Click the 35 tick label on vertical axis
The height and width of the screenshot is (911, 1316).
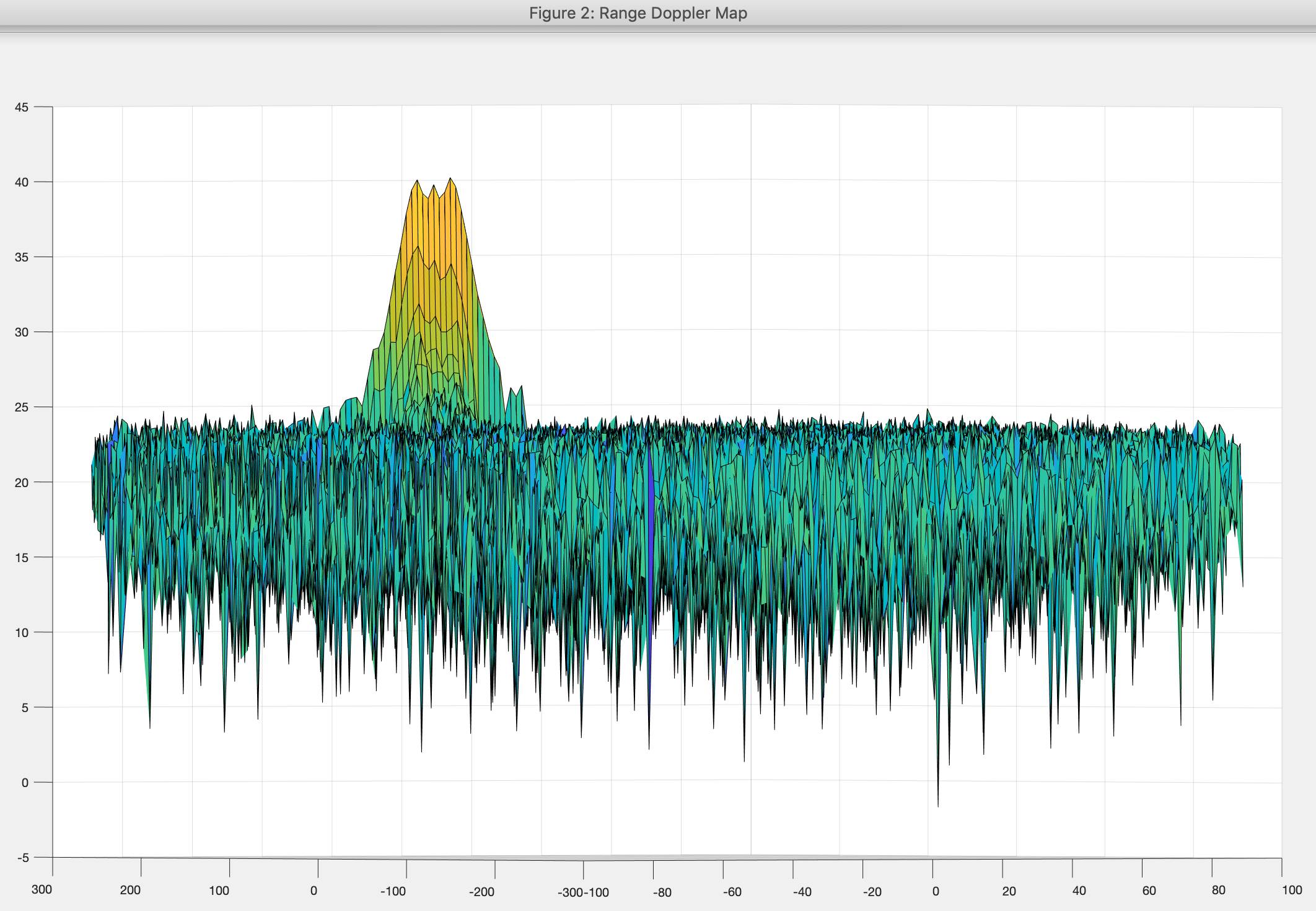click(x=22, y=257)
